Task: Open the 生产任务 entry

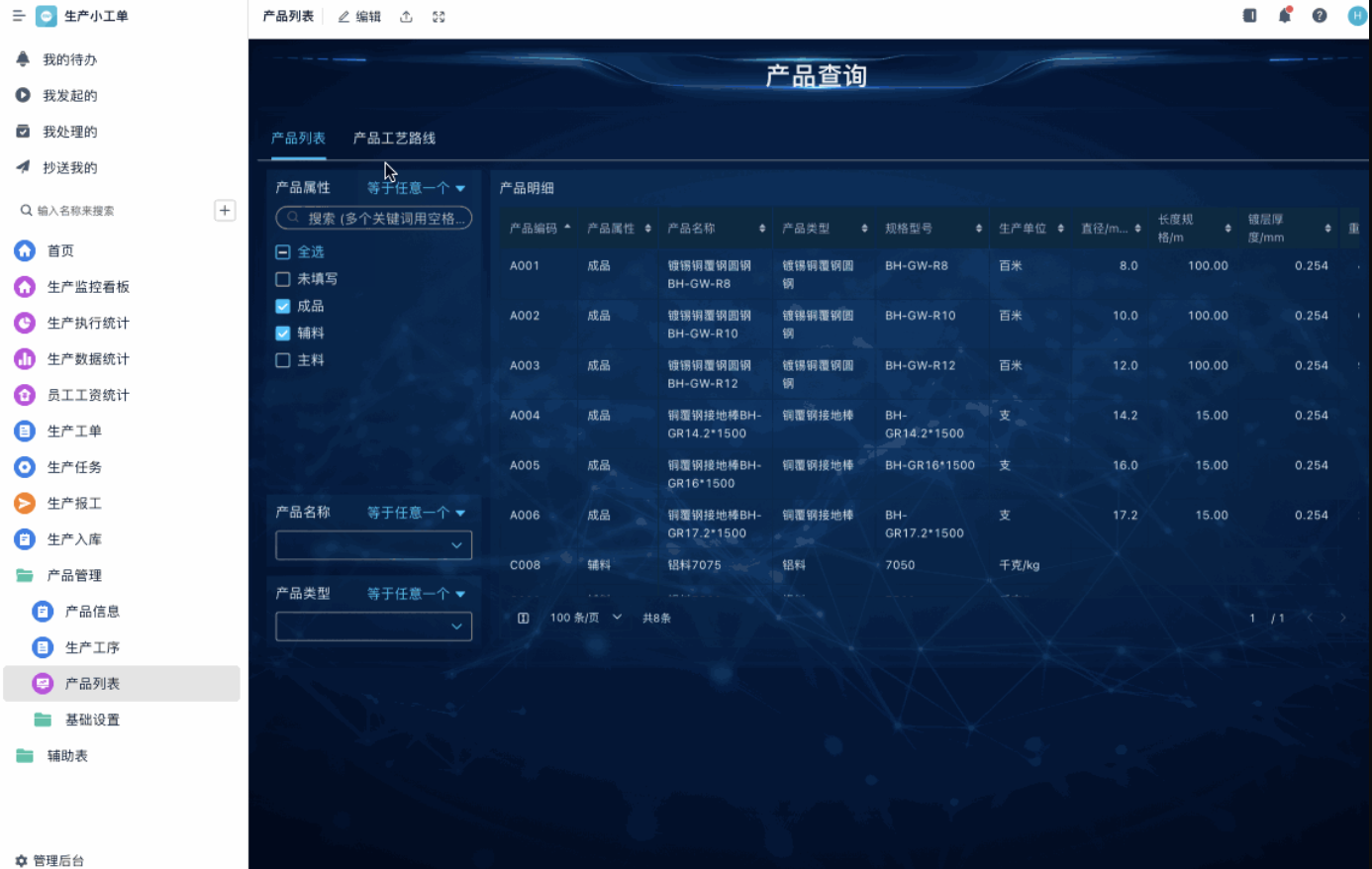Action: [74, 467]
